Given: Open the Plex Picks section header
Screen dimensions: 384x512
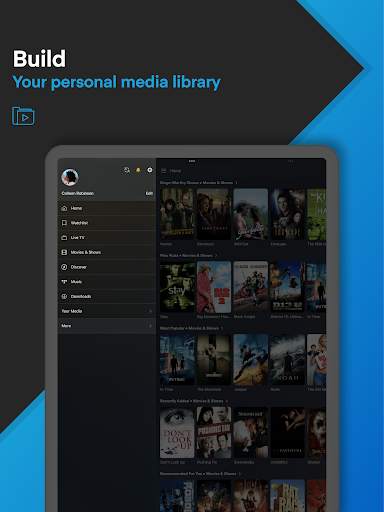Looking at the screenshot, I should tap(188, 255).
